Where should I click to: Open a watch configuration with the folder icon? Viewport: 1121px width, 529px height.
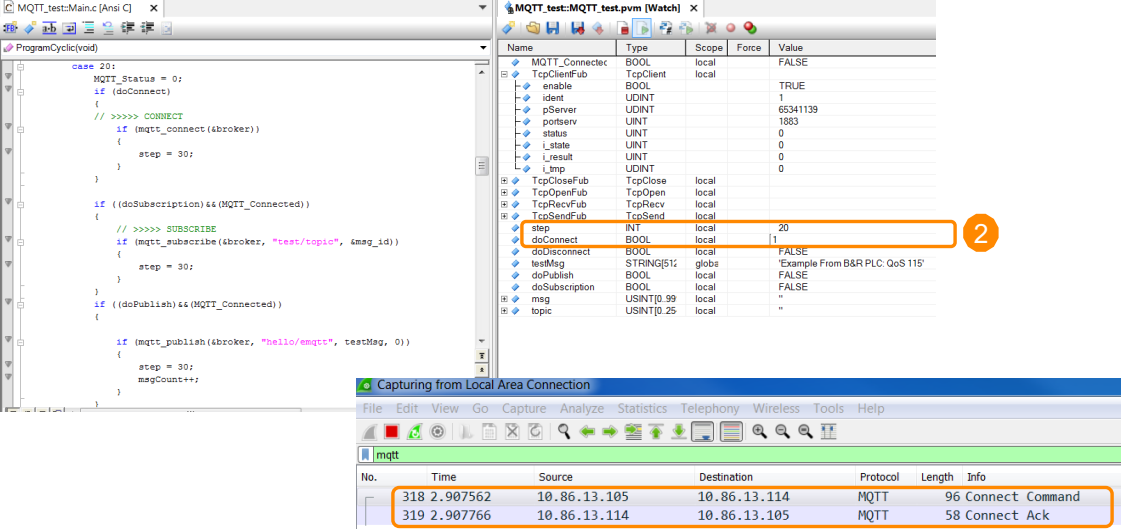(x=534, y=27)
